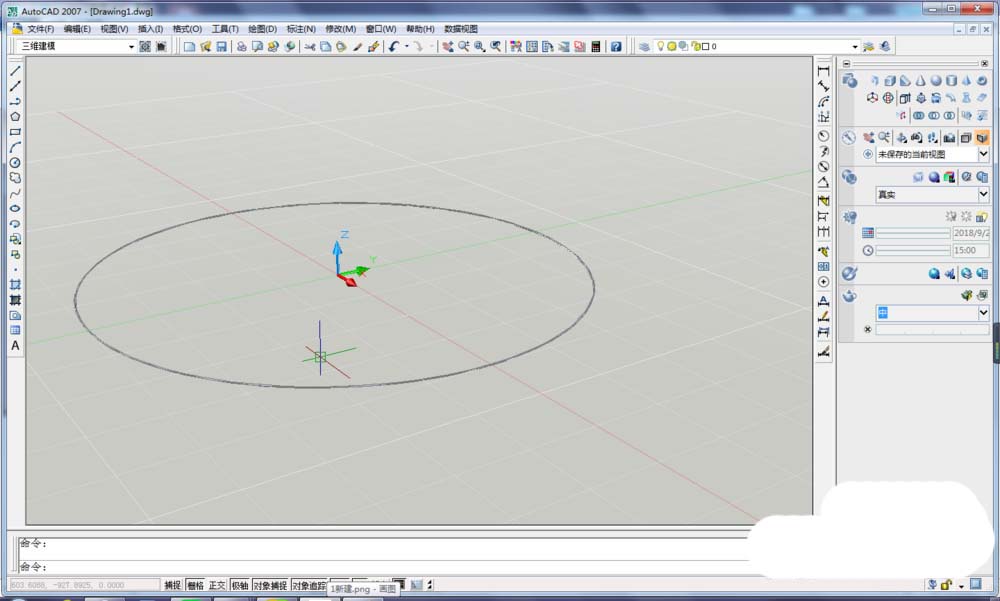Select the Rectangle draw tool
1000x601 pixels.
pos(15,132)
